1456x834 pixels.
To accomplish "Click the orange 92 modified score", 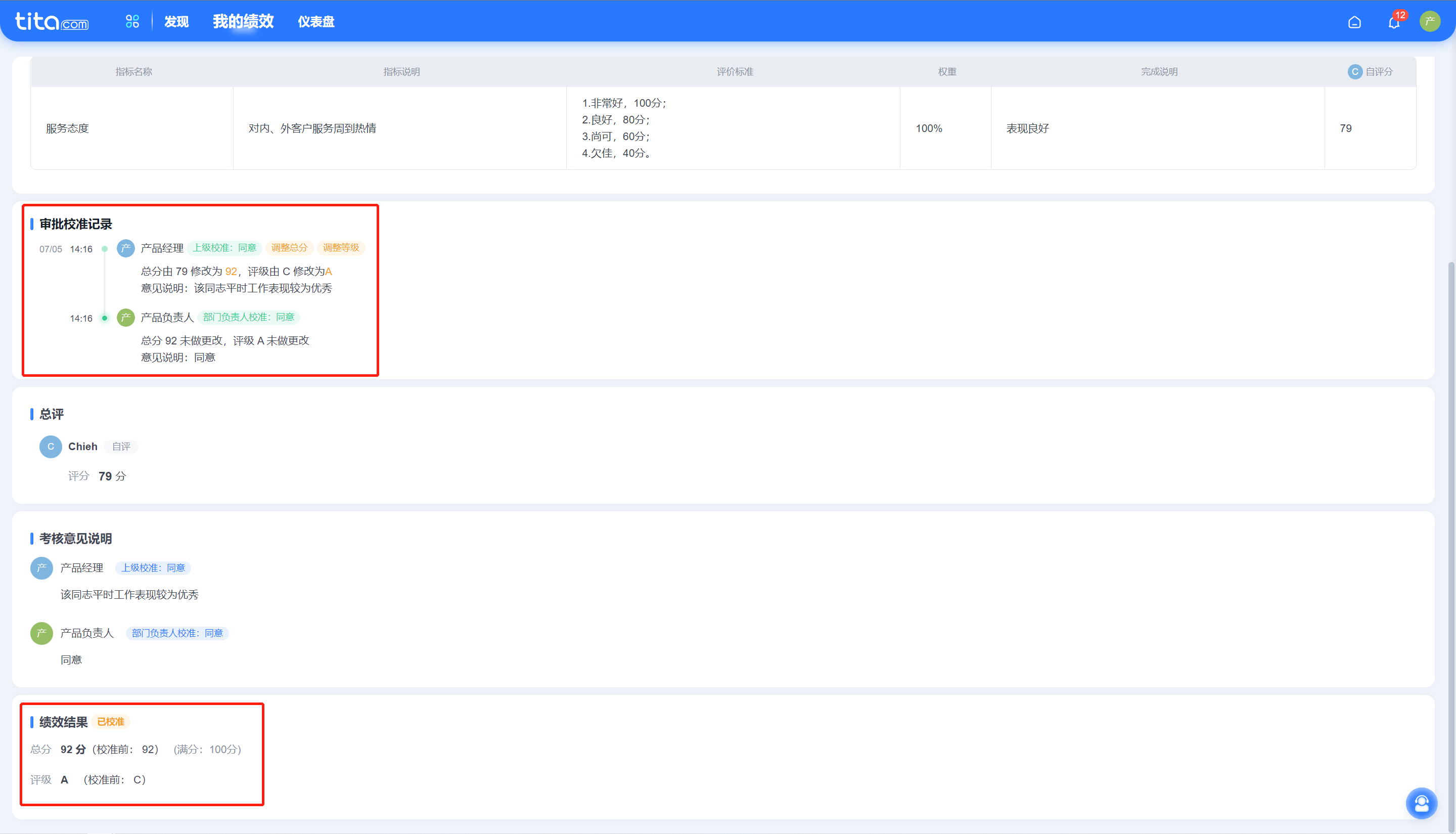I will (x=231, y=272).
